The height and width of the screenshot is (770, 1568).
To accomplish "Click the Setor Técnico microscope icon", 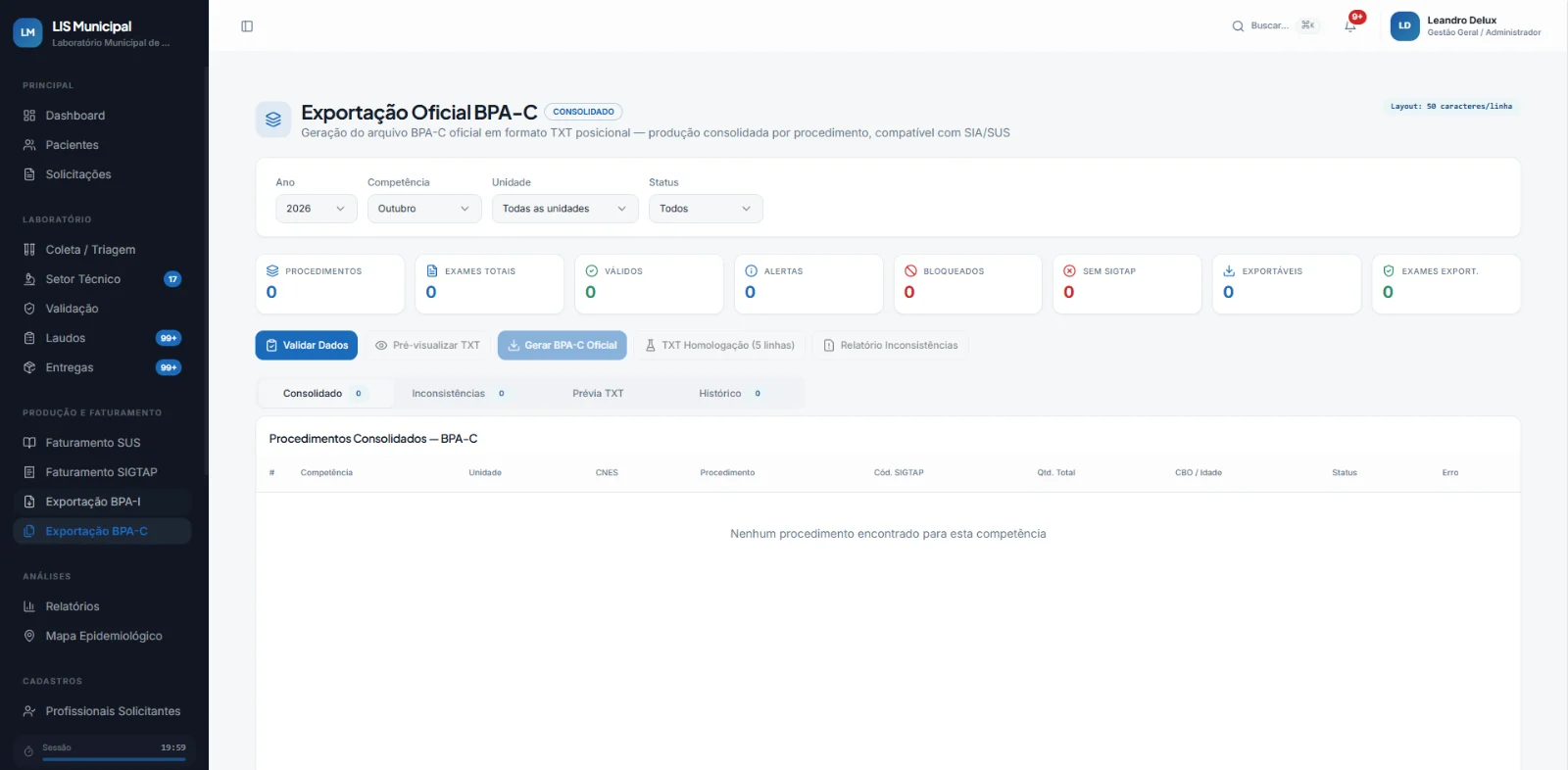I will (29, 279).
